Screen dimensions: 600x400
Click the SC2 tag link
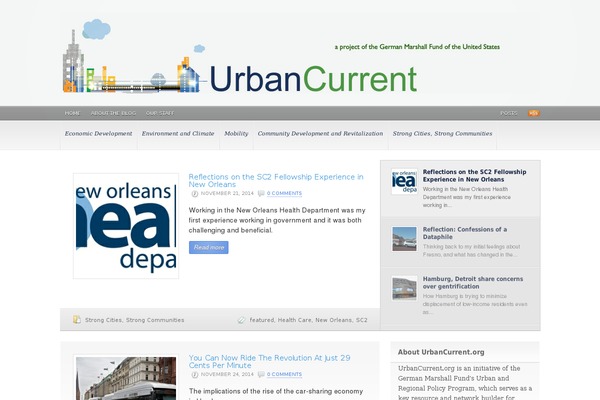click(362, 320)
